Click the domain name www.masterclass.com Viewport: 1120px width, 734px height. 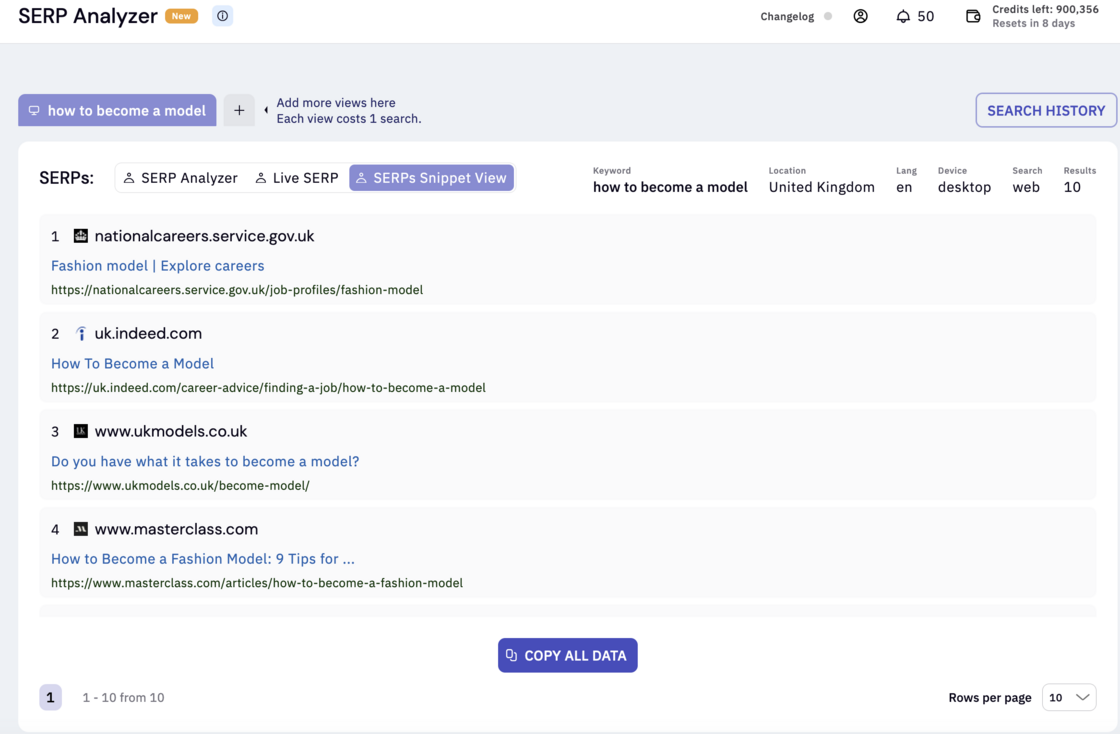(176, 529)
